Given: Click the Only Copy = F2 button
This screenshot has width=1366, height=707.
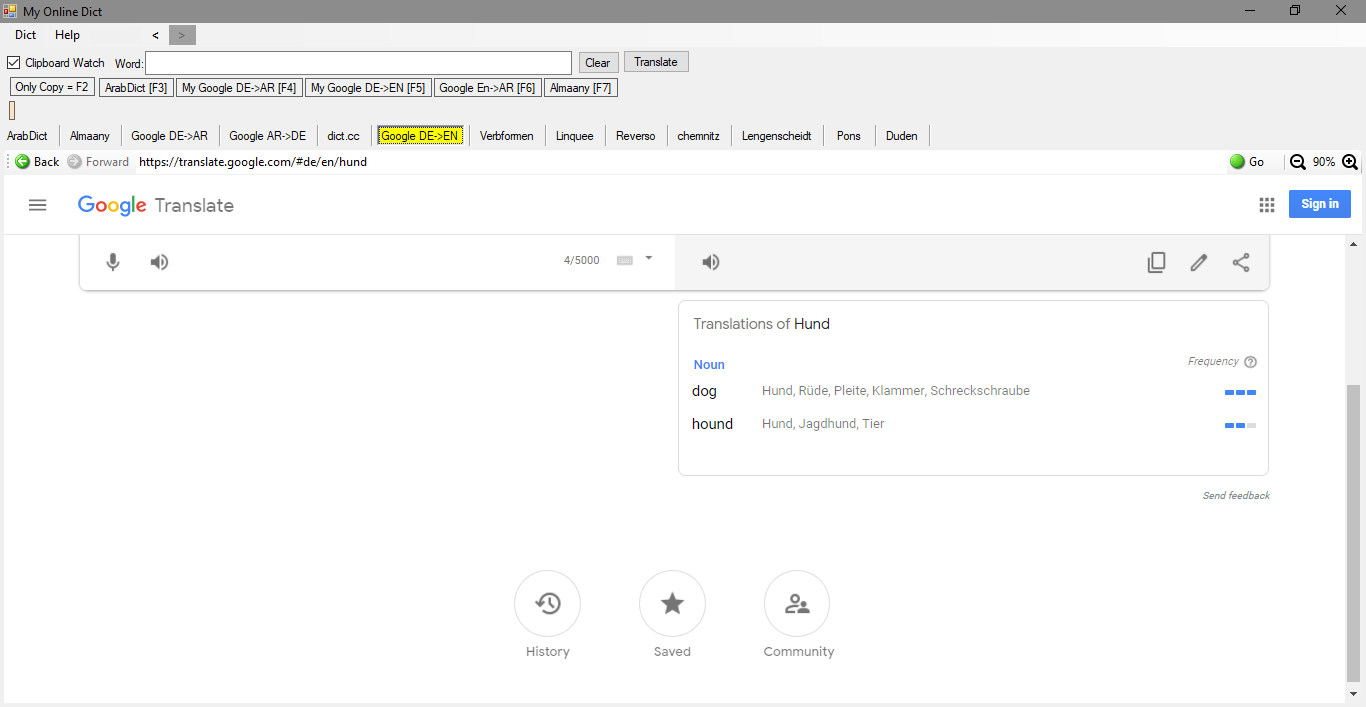Looking at the screenshot, I should point(52,87).
